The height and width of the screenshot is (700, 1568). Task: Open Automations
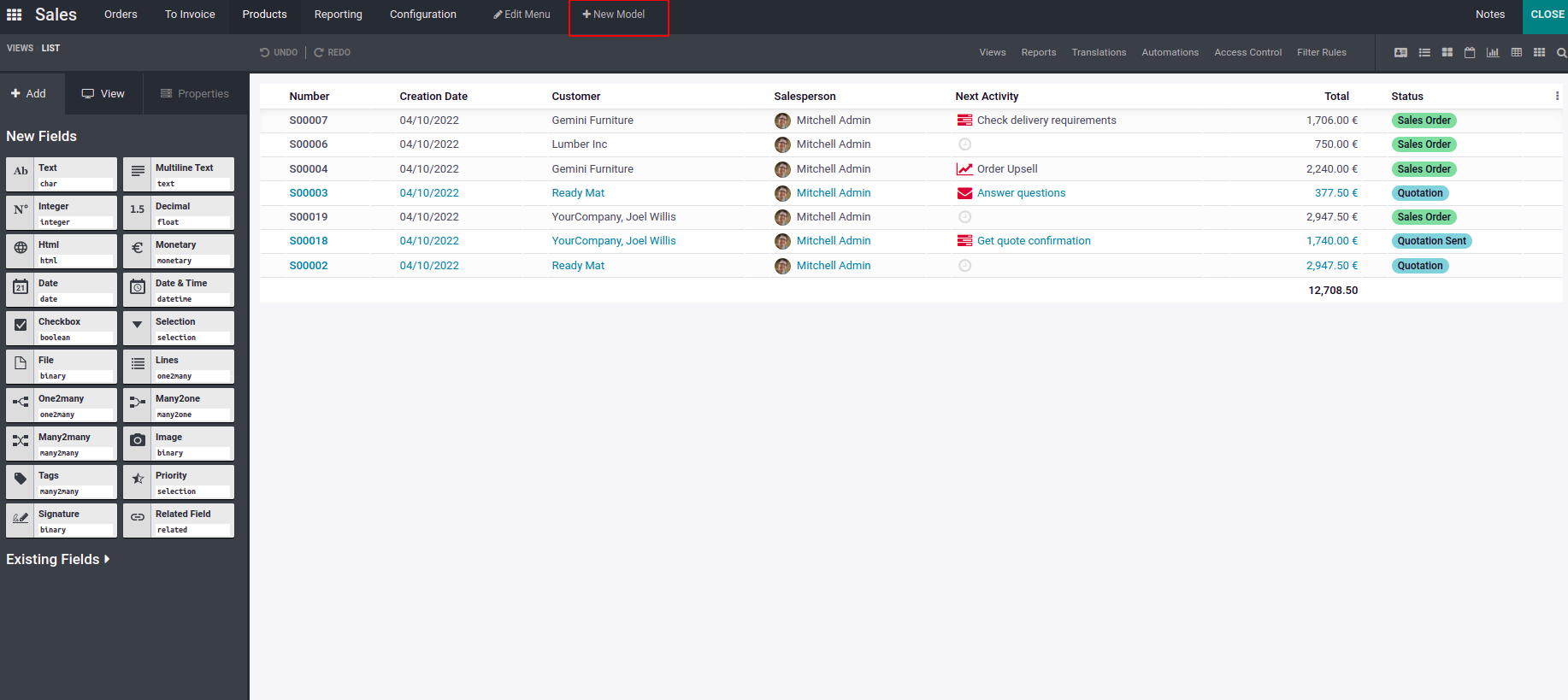tap(1170, 52)
